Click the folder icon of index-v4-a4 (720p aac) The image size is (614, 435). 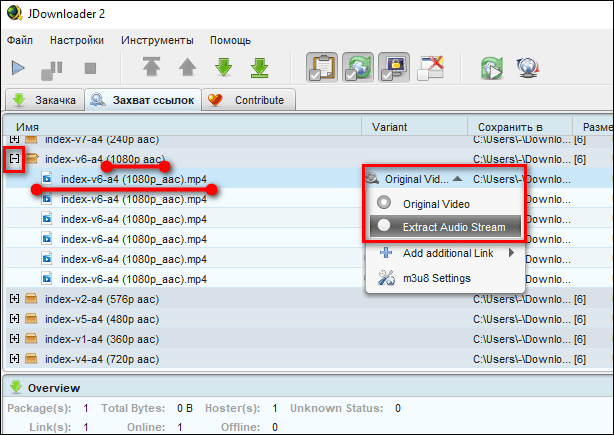(x=31, y=358)
